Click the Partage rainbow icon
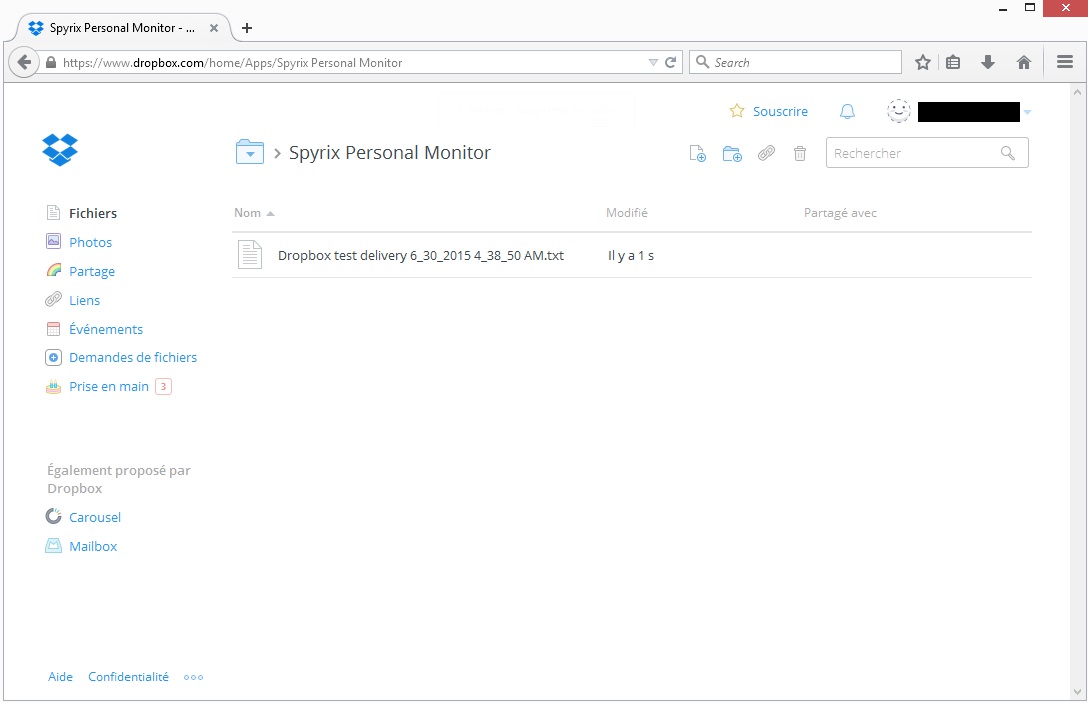 point(53,270)
